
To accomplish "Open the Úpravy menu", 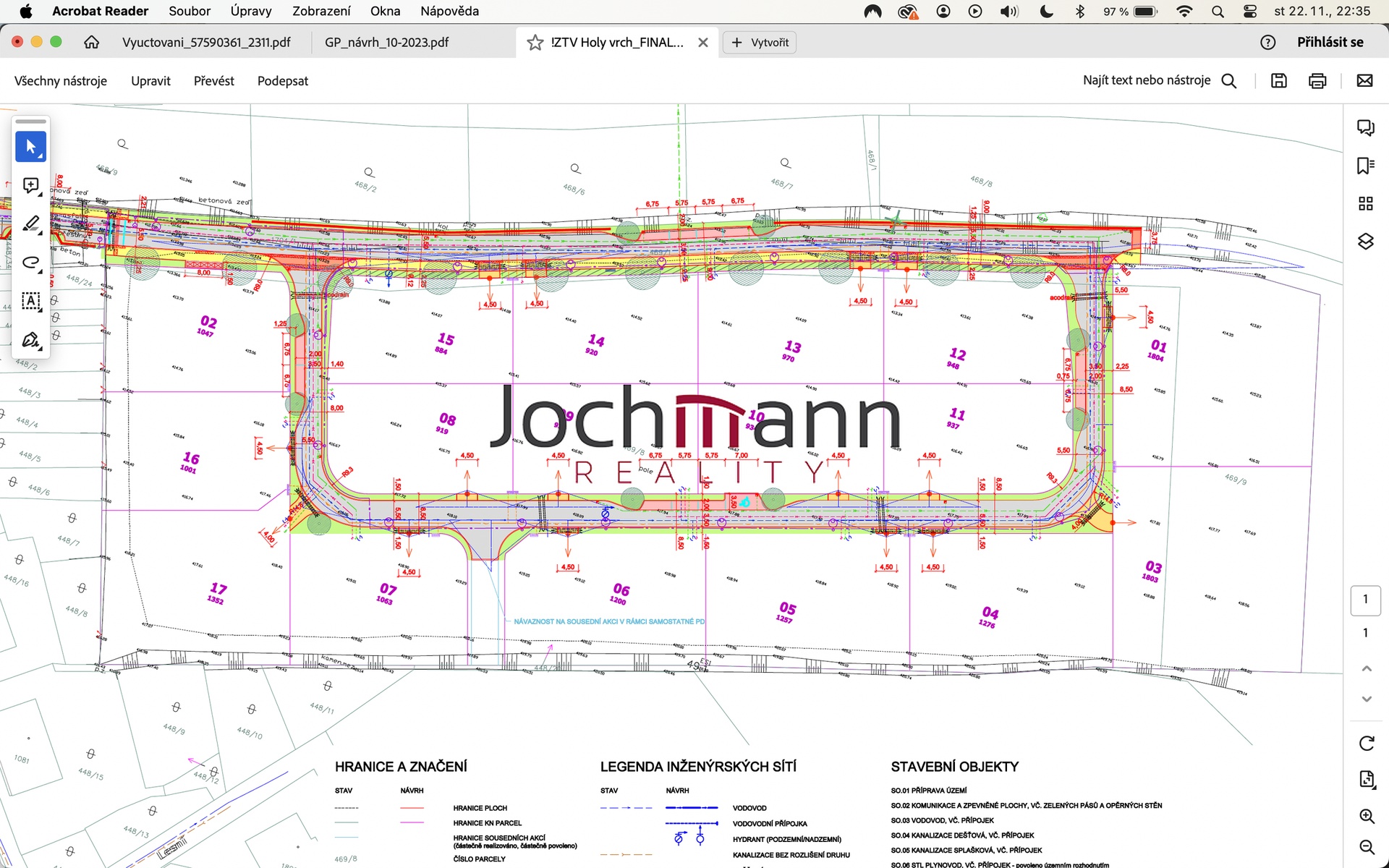I will pyautogui.click(x=251, y=11).
